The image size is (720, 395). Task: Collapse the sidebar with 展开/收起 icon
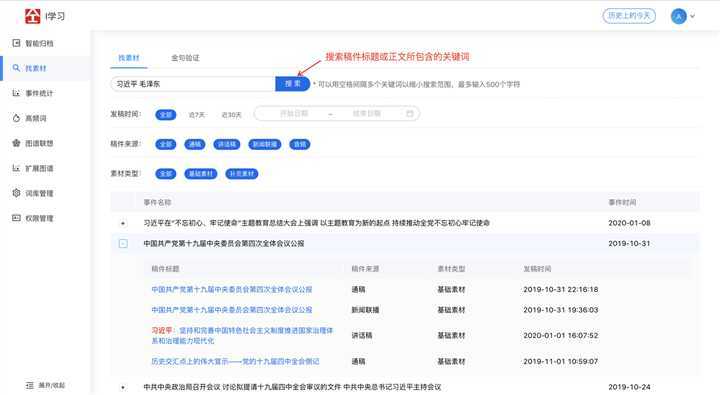tap(30, 385)
